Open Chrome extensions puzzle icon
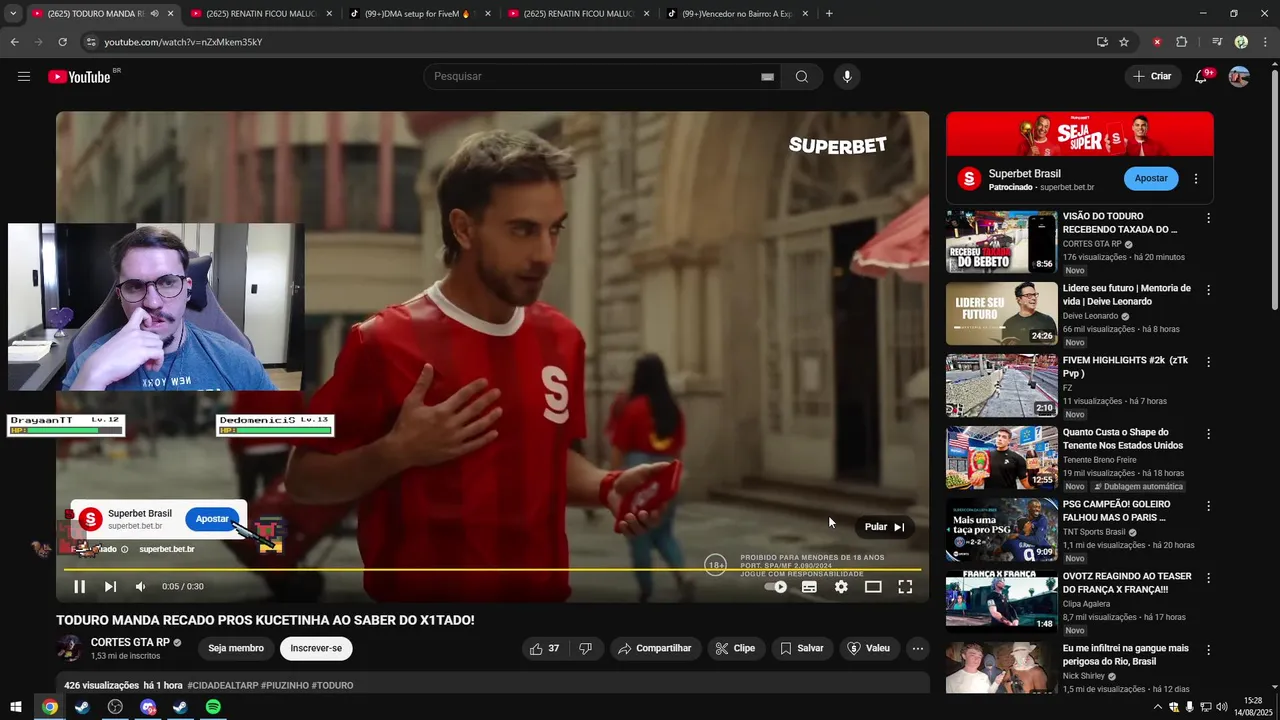This screenshot has width=1280, height=720. click(x=1182, y=42)
